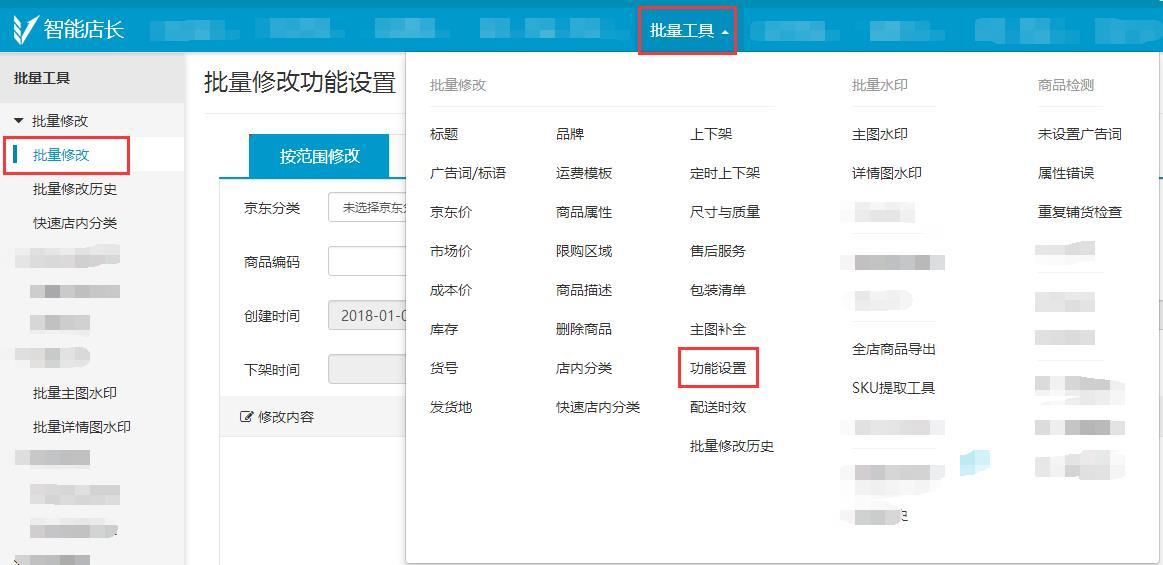The width and height of the screenshot is (1163, 565).
Task: Switch to the 按范围修改 tab
Action: 319,156
